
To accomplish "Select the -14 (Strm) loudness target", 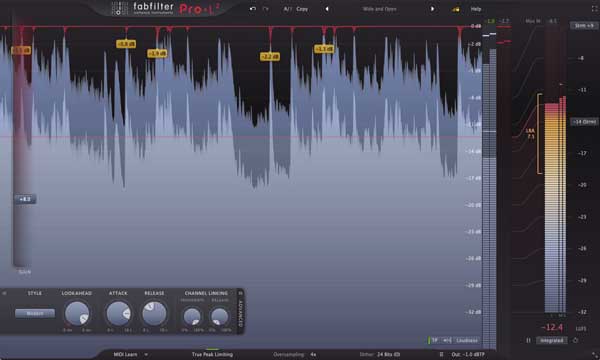I will pos(584,122).
